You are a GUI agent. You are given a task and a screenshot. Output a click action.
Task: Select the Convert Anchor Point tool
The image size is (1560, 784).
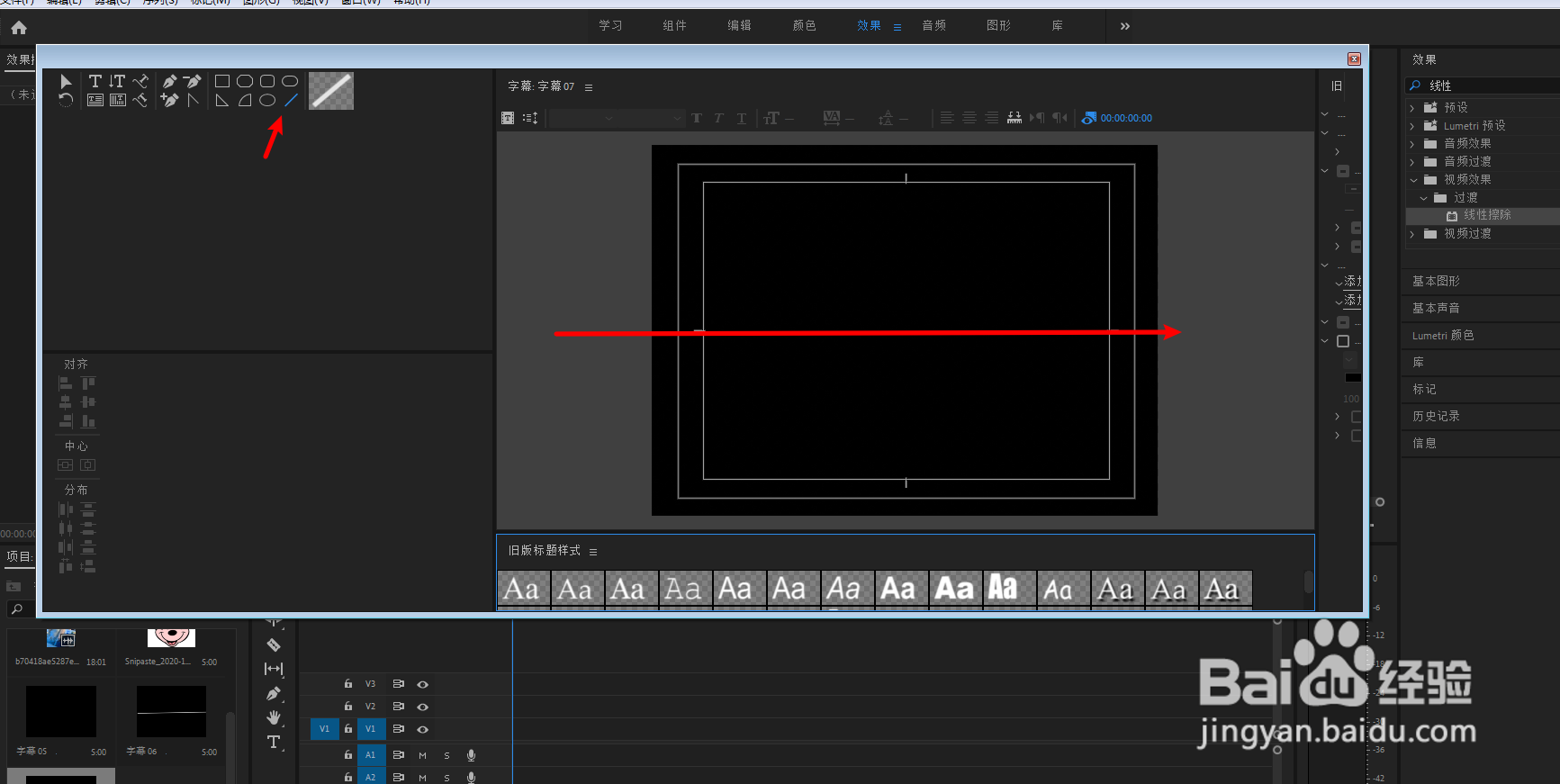(x=194, y=100)
